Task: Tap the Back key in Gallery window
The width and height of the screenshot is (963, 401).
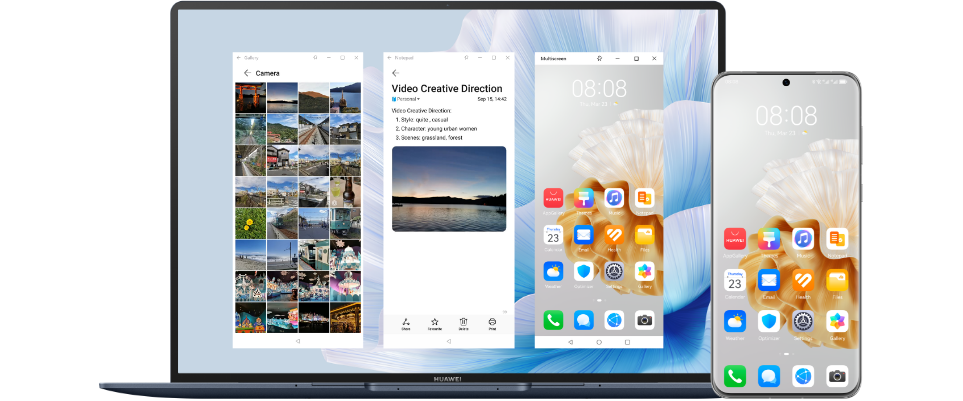Action: (x=298, y=341)
